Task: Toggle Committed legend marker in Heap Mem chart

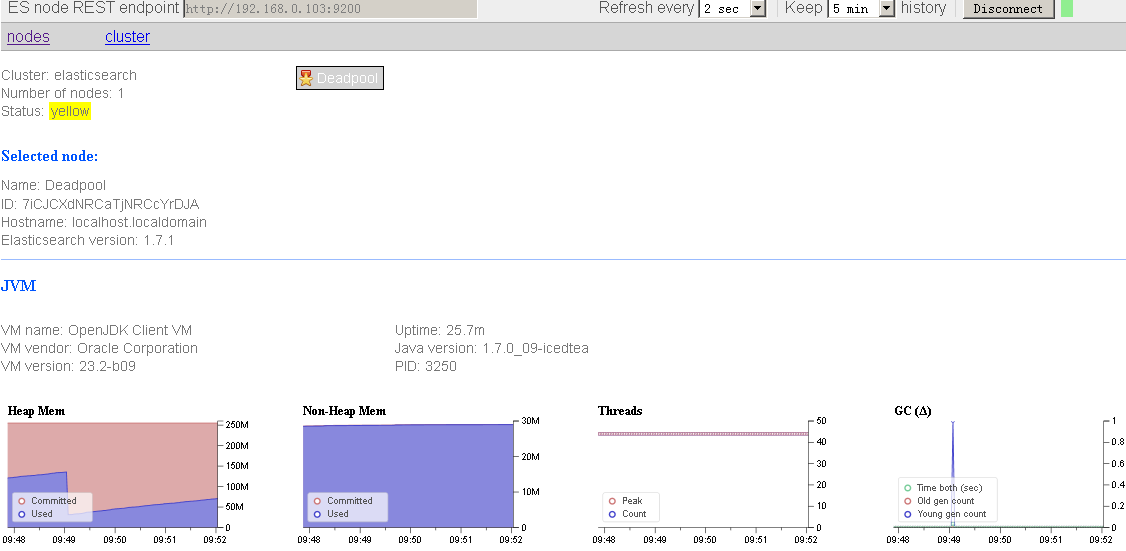Action: coord(22,501)
